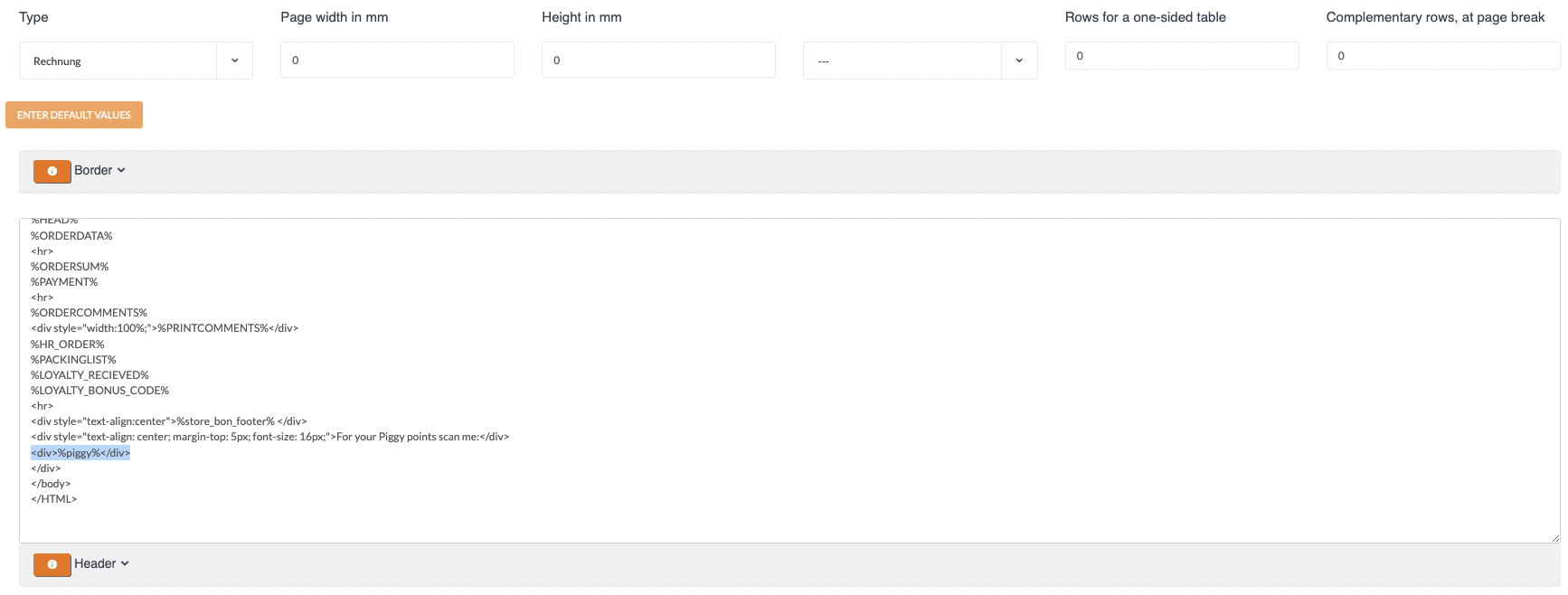1568x595 pixels.
Task: Open the Type dropdown showing Rechnung
Action: point(136,61)
